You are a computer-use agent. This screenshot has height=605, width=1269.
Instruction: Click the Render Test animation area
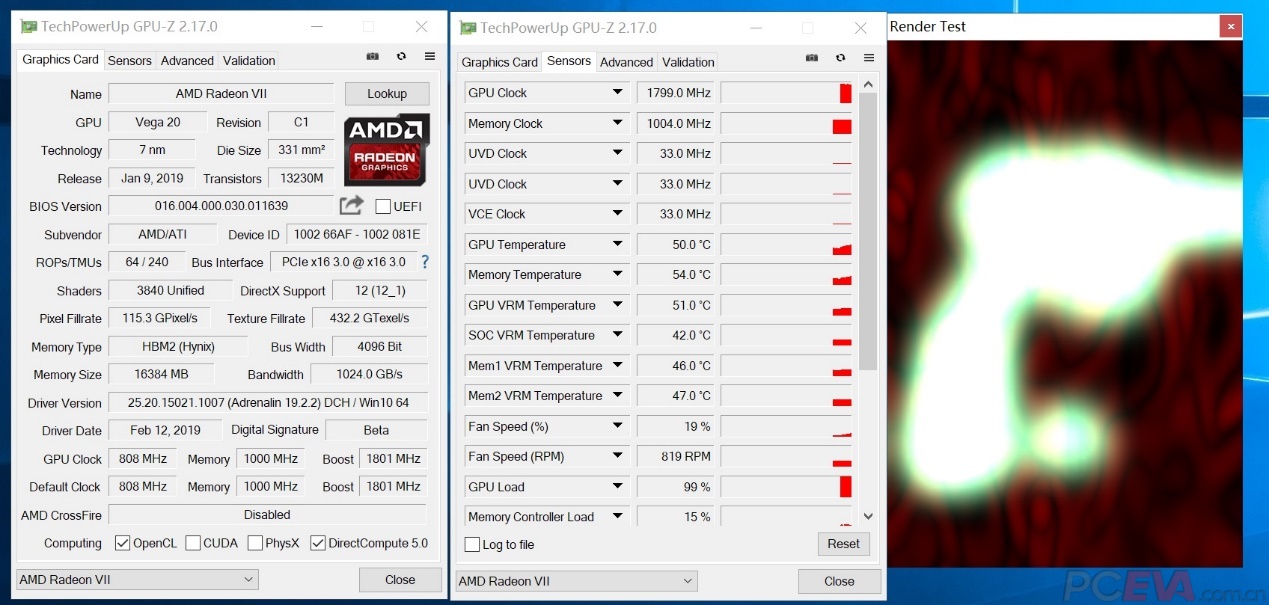pos(1064,303)
